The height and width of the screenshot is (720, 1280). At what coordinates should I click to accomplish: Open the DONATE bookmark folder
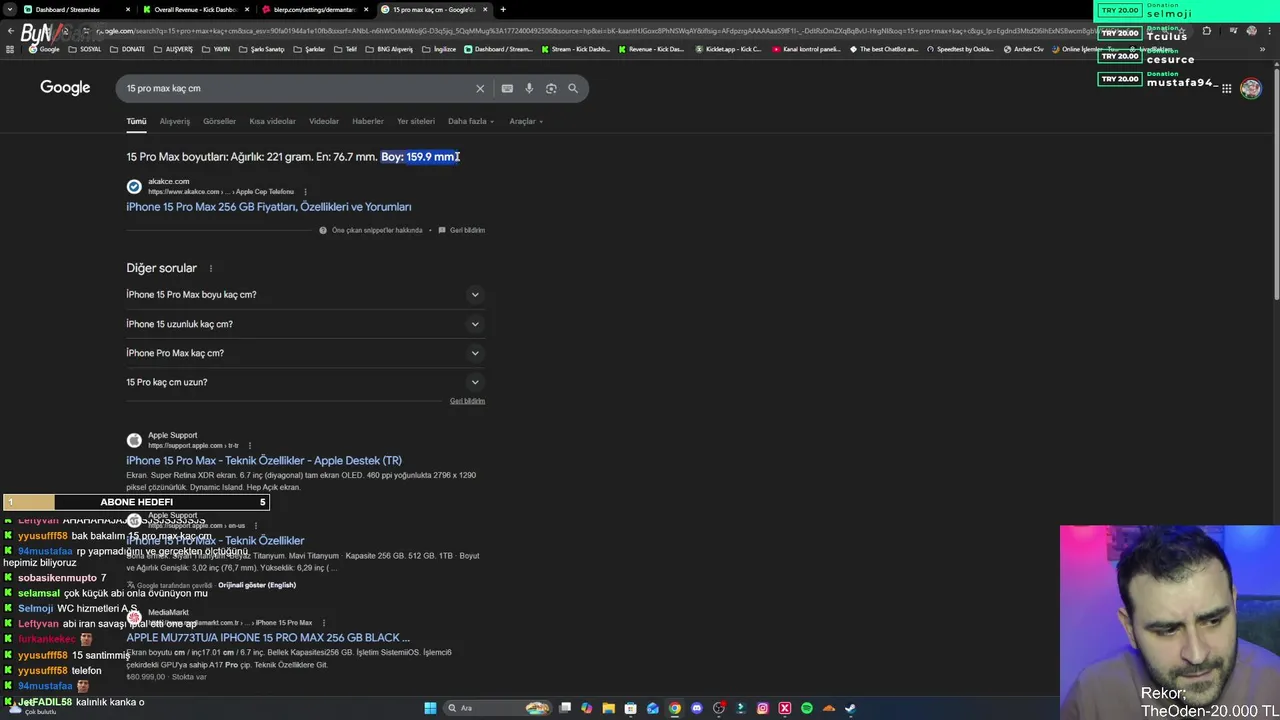pos(127,49)
